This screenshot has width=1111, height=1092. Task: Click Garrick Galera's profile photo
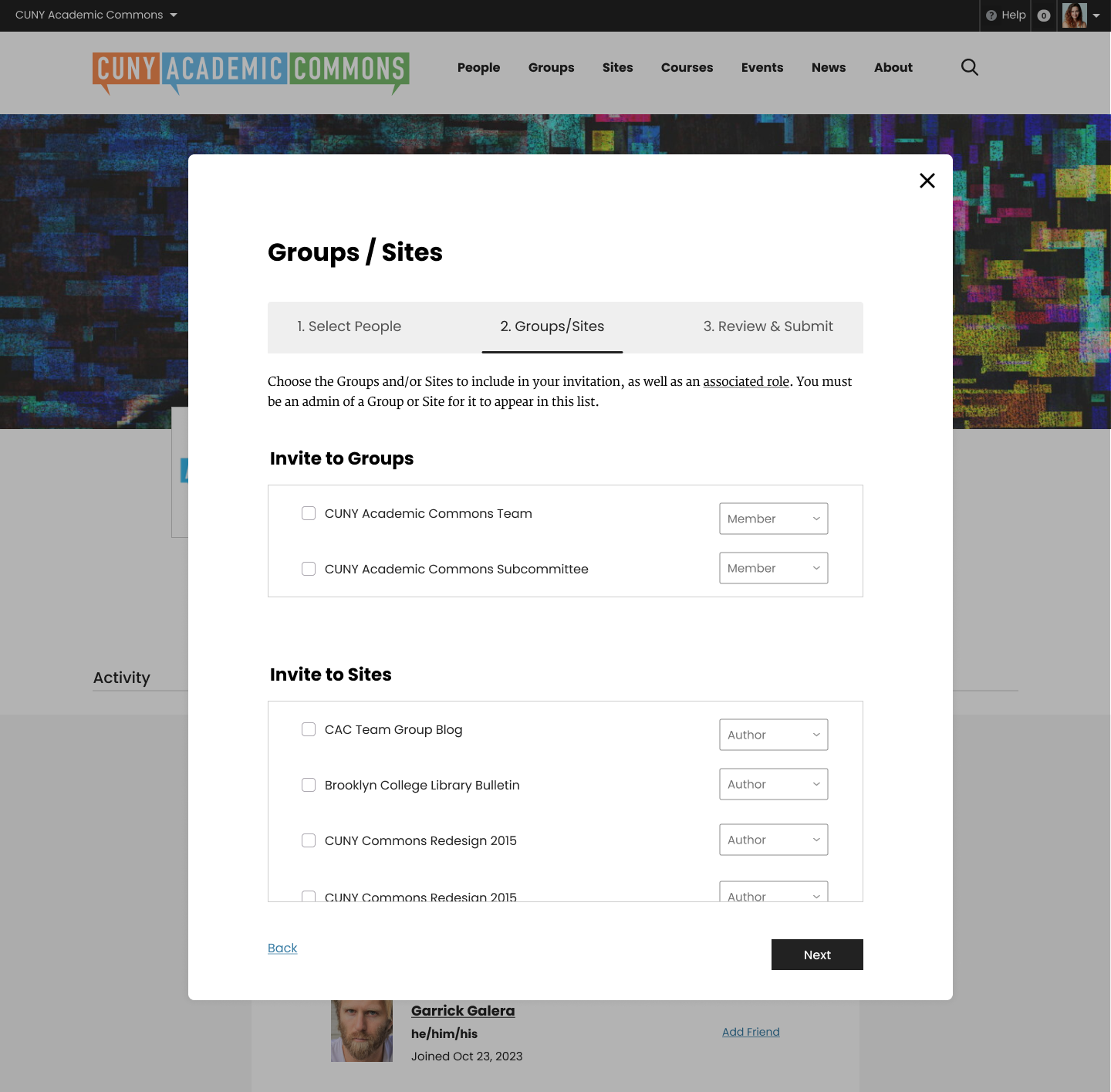362,1031
